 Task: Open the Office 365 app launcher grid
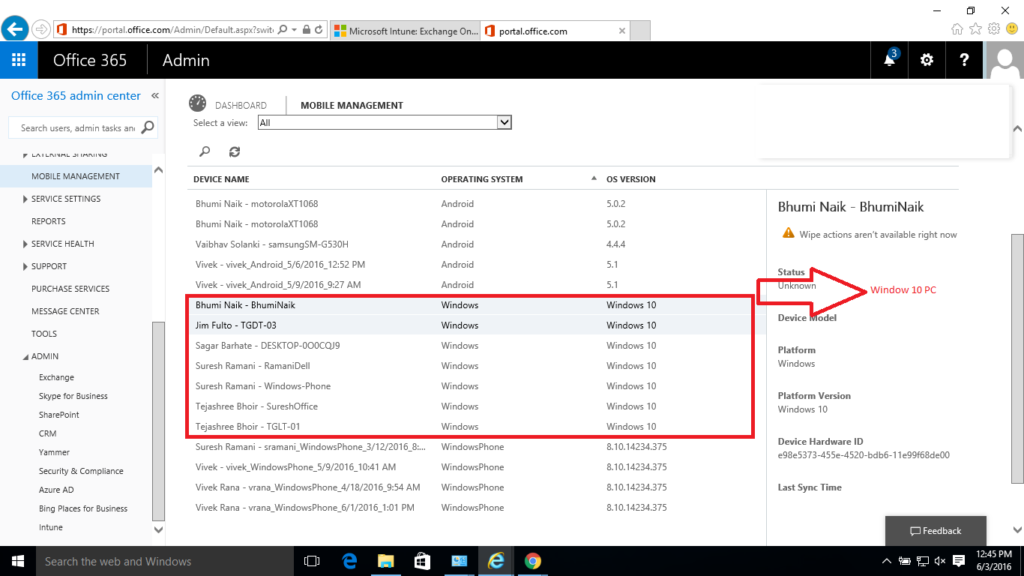18,60
